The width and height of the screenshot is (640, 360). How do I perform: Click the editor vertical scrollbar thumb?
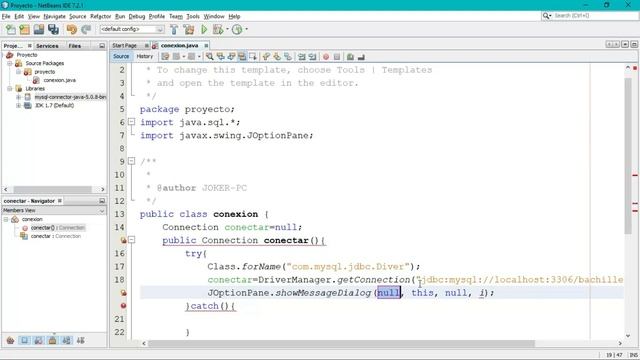(628, 156)
